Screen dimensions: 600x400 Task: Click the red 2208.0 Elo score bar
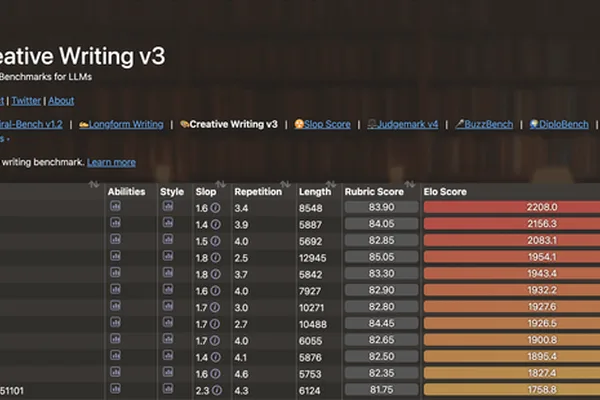pyautogui.click(x=512, y=207)
